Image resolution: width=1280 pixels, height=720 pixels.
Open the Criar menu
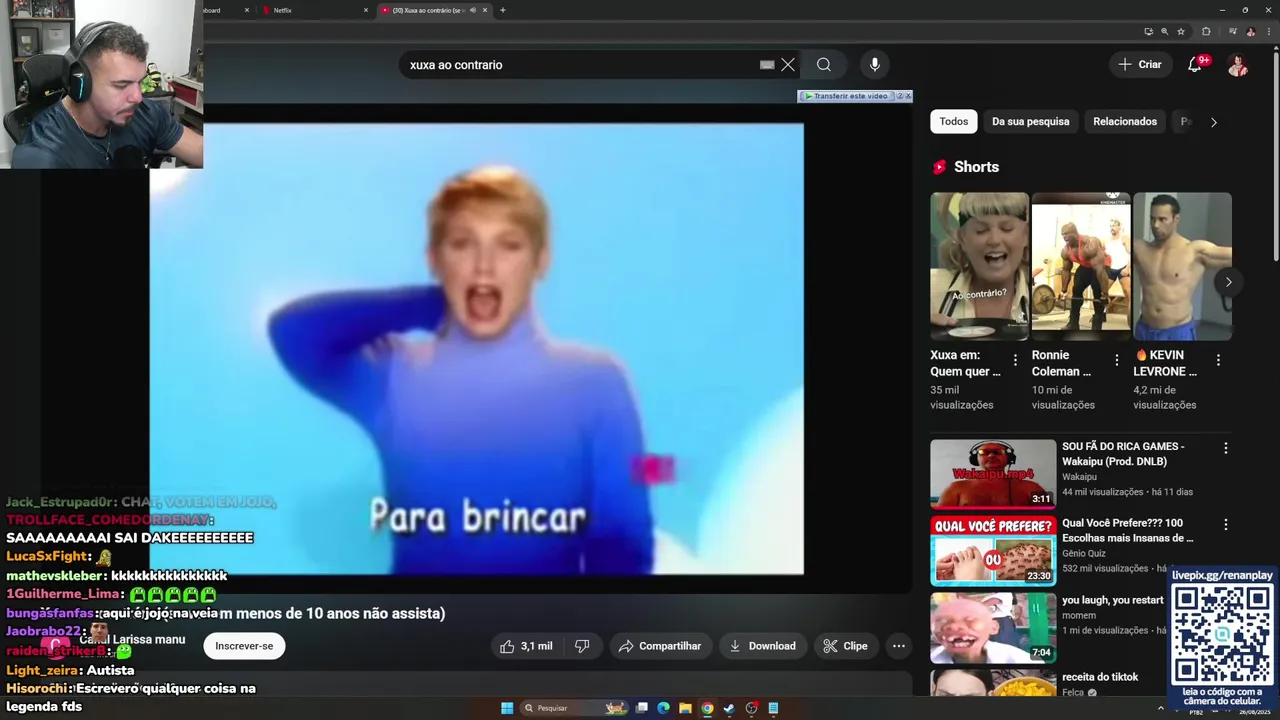coord(1140,64)
